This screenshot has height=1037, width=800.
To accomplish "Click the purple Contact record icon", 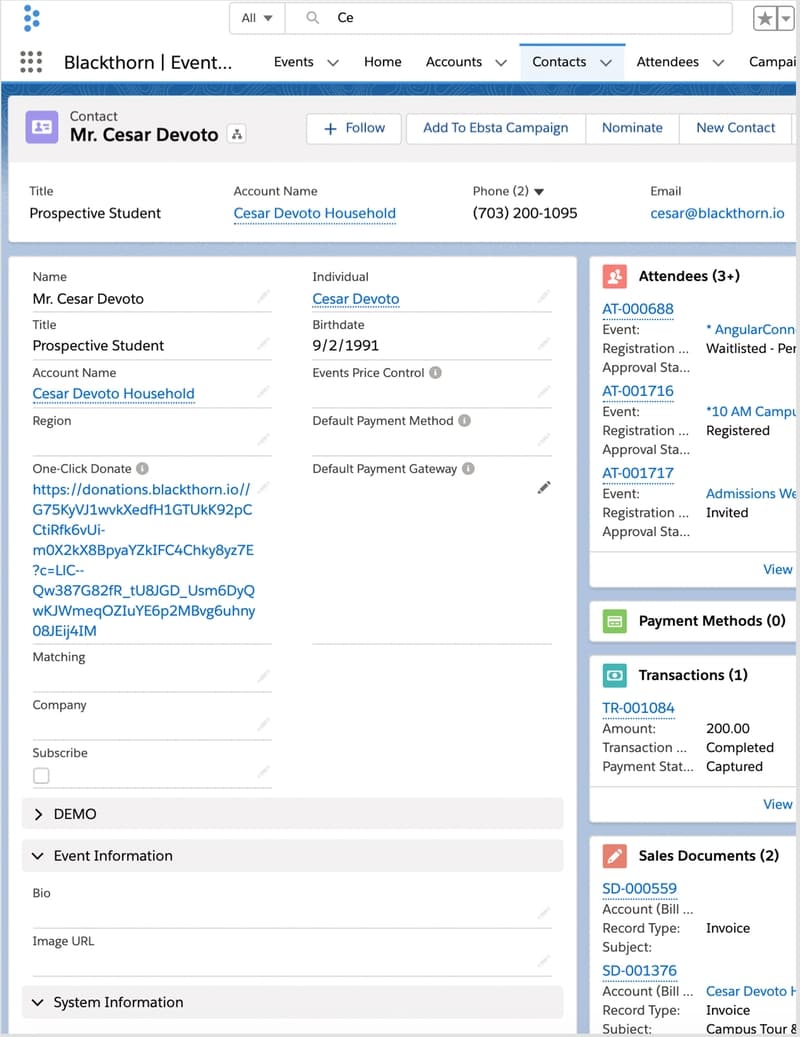I will [x=42, y=126].
